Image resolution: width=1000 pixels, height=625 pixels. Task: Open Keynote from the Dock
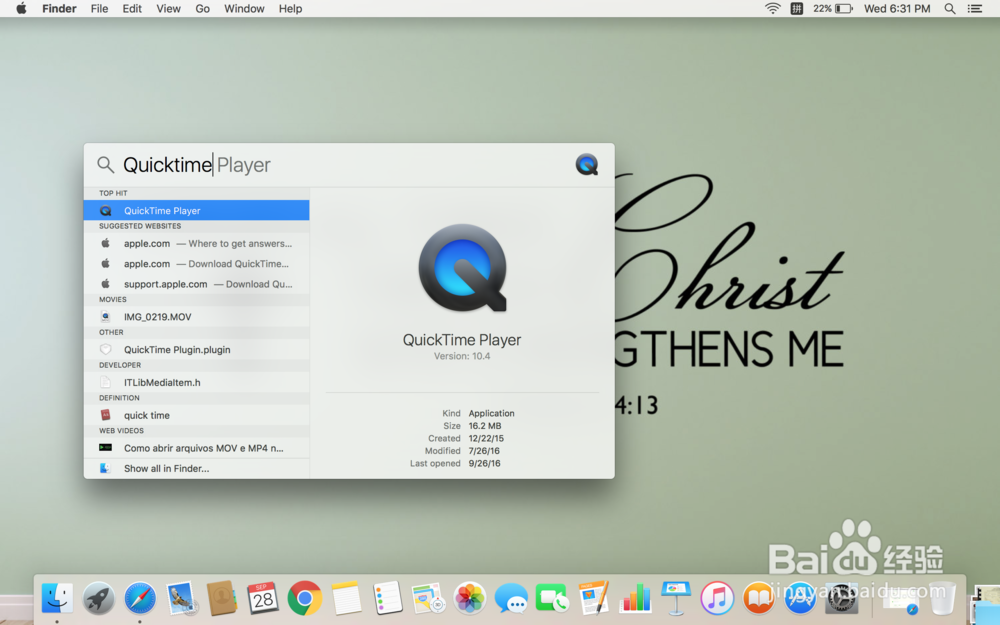click(676, 598)
